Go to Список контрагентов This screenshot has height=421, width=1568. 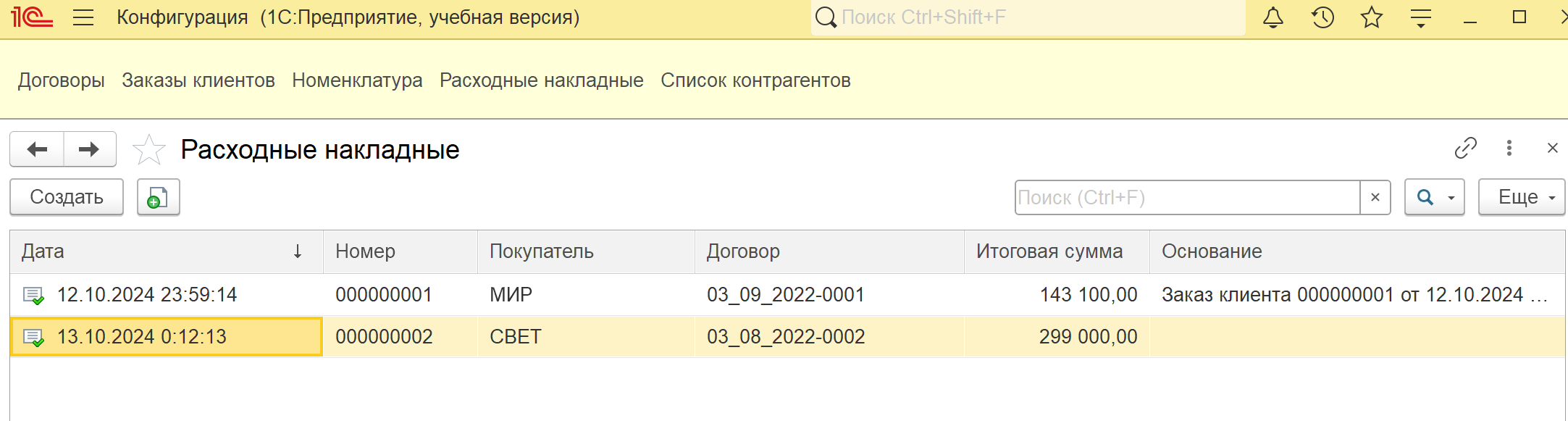755,80
